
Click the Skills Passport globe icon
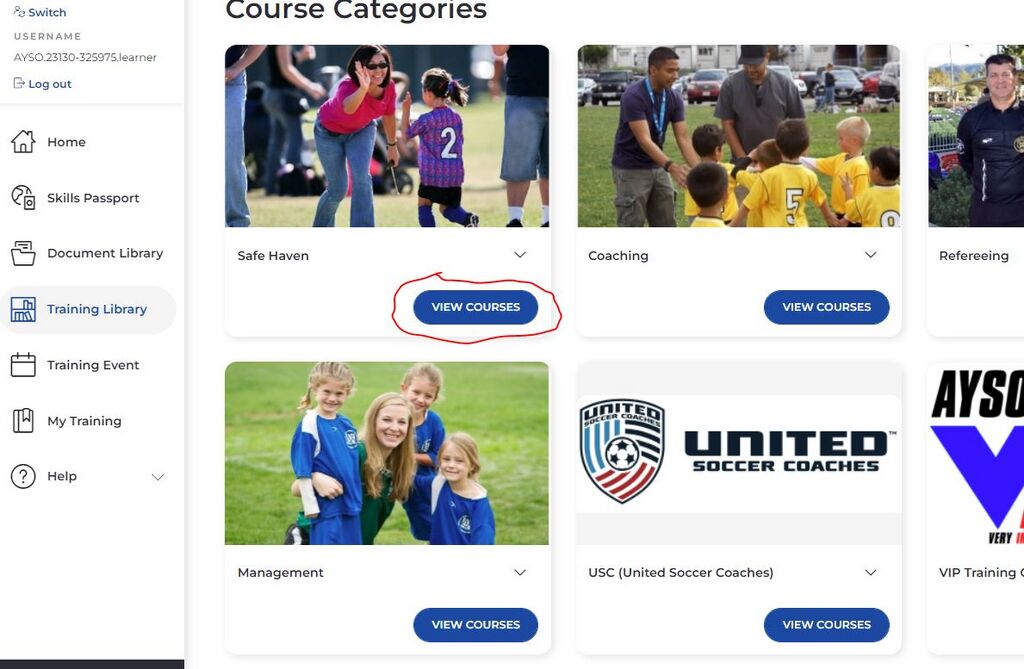23,197
